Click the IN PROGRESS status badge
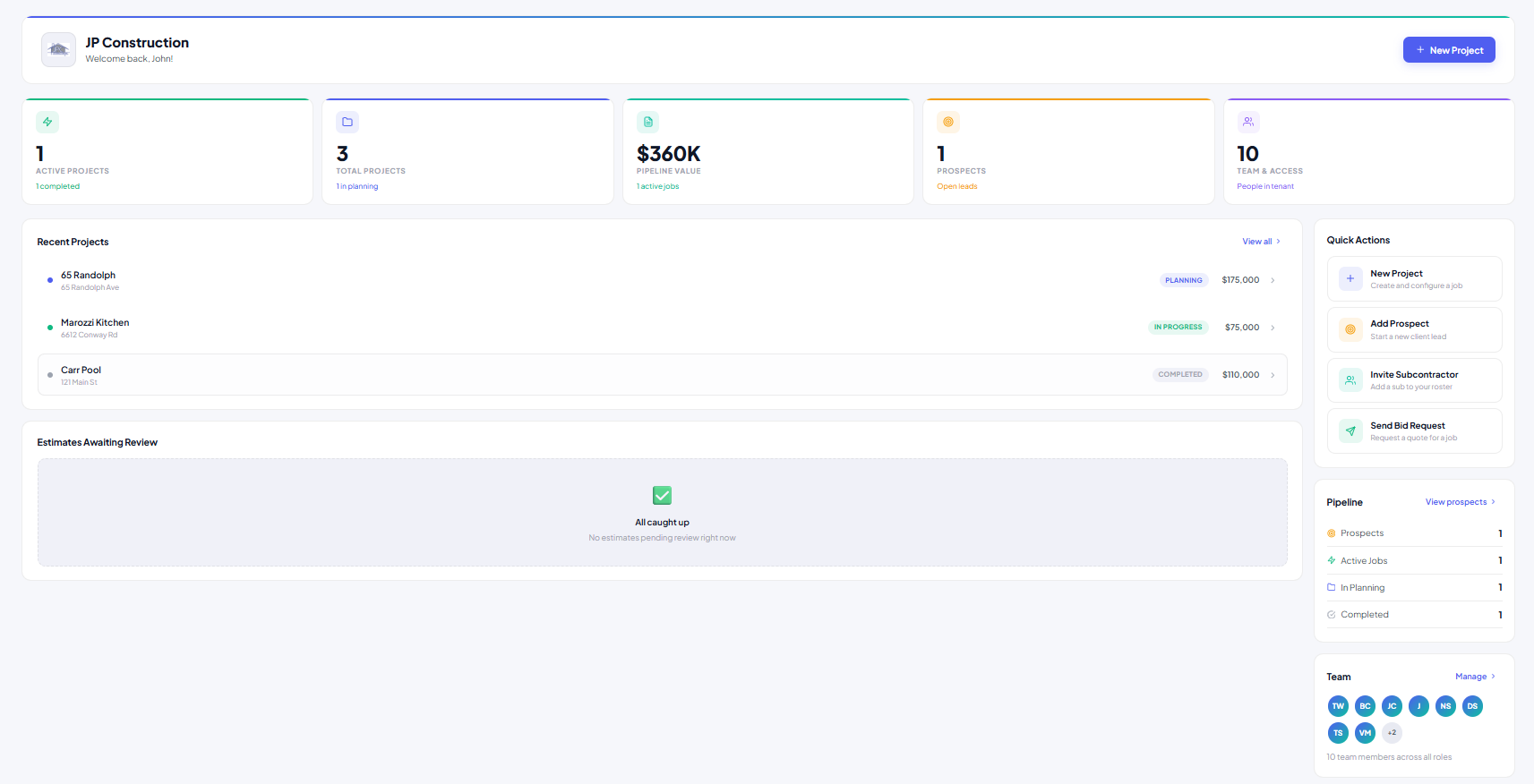 [1178, 328]
